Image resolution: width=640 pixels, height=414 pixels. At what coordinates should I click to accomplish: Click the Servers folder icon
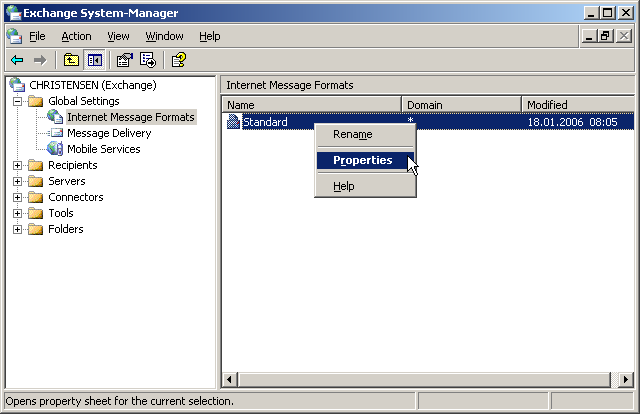[36, 181]
